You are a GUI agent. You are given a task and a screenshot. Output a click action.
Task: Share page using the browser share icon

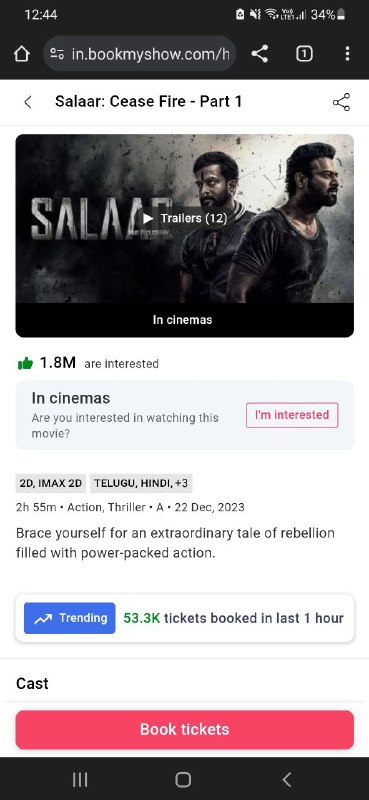click(260, 54)
